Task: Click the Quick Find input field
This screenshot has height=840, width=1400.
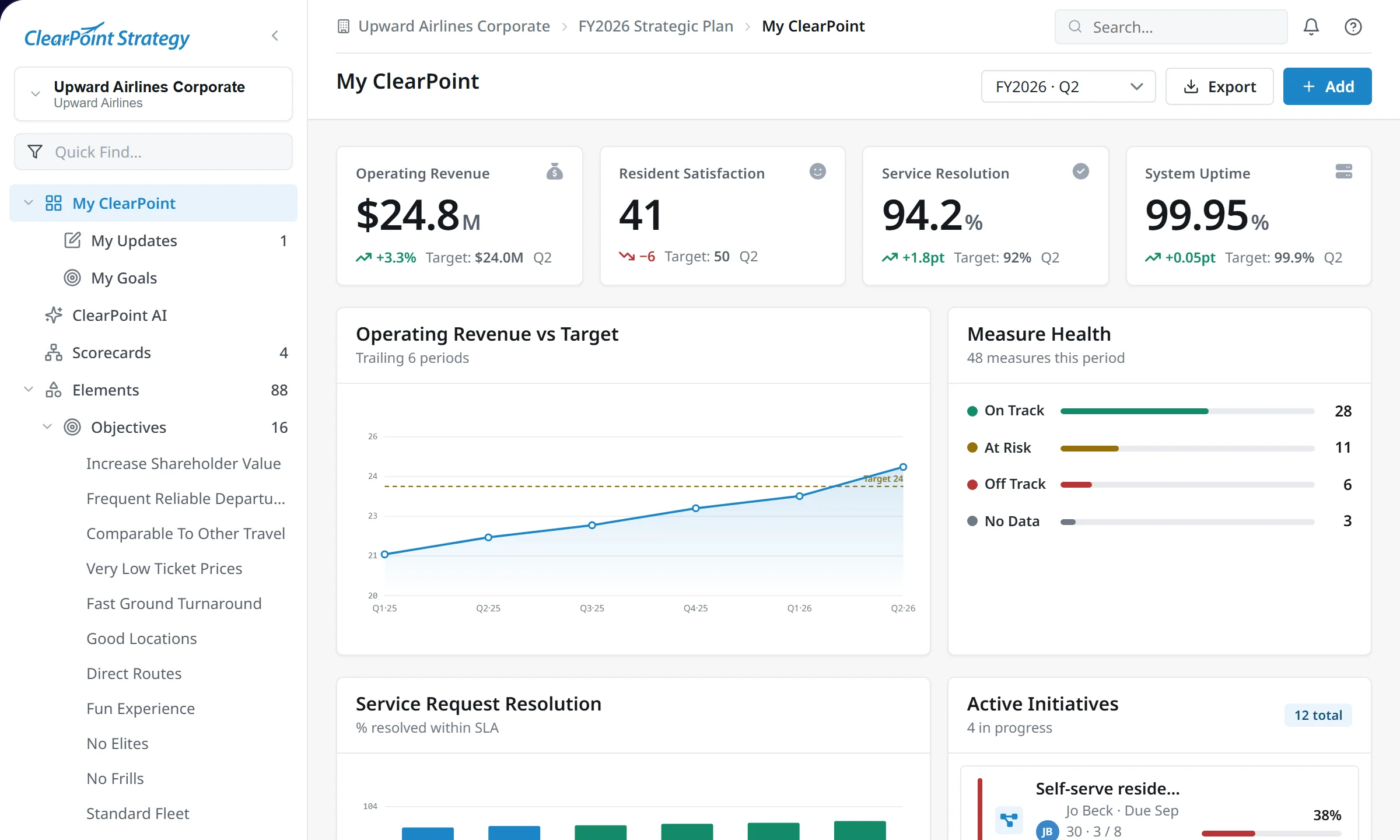Action: pyautogui.click(x=153, y=152)
